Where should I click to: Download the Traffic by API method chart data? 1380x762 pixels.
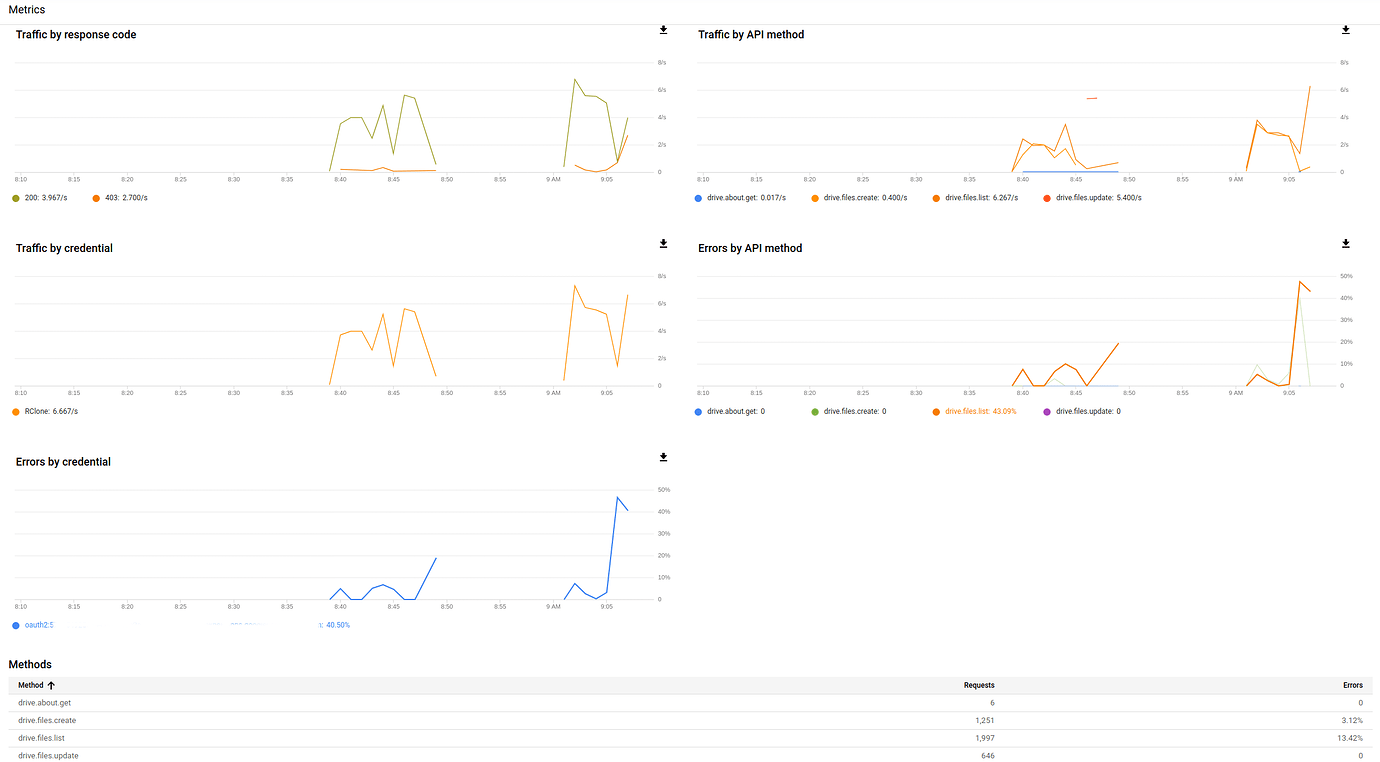click(1345, 30)
